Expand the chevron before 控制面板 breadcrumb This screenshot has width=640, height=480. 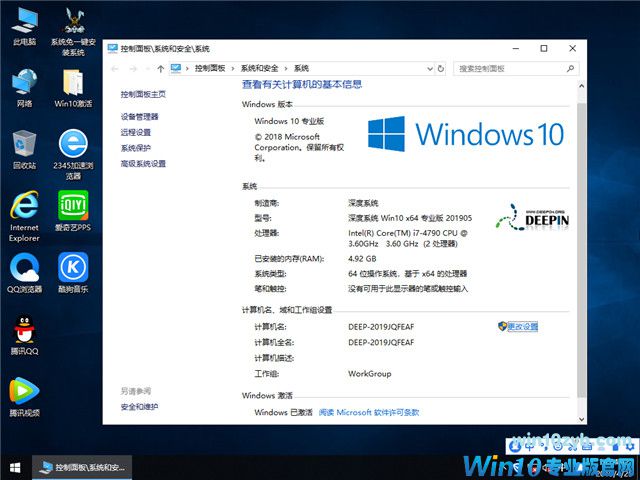click(187, 69)
